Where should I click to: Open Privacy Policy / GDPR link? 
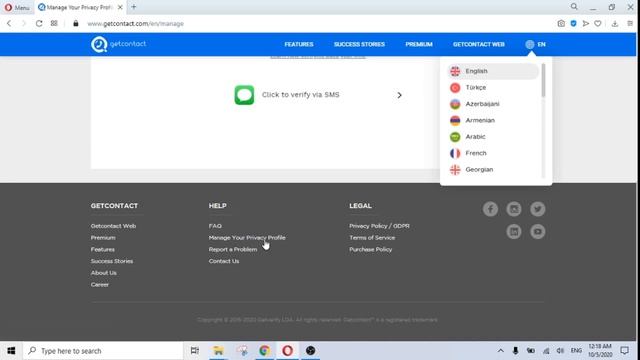pos(379,226)
